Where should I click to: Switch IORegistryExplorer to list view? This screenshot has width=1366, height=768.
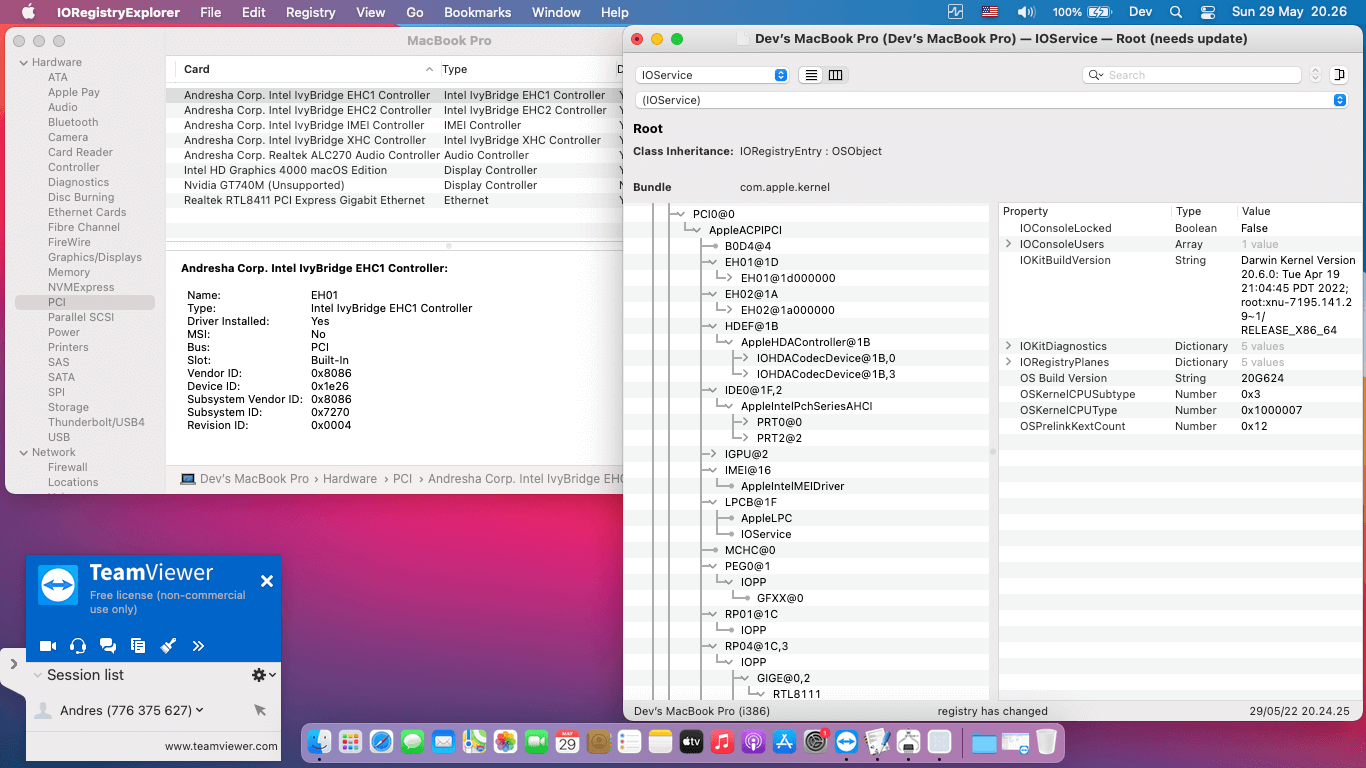(811, 75)
